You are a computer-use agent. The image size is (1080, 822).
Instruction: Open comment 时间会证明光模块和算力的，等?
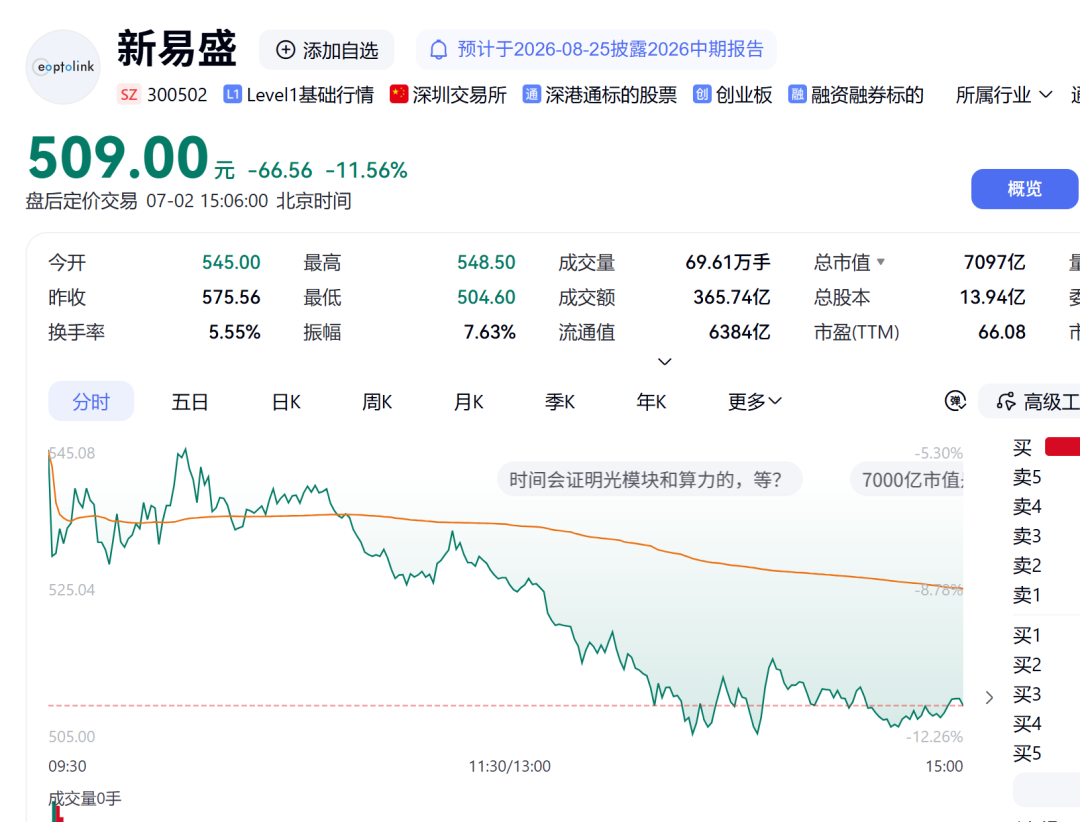click(x=650, y=479)
